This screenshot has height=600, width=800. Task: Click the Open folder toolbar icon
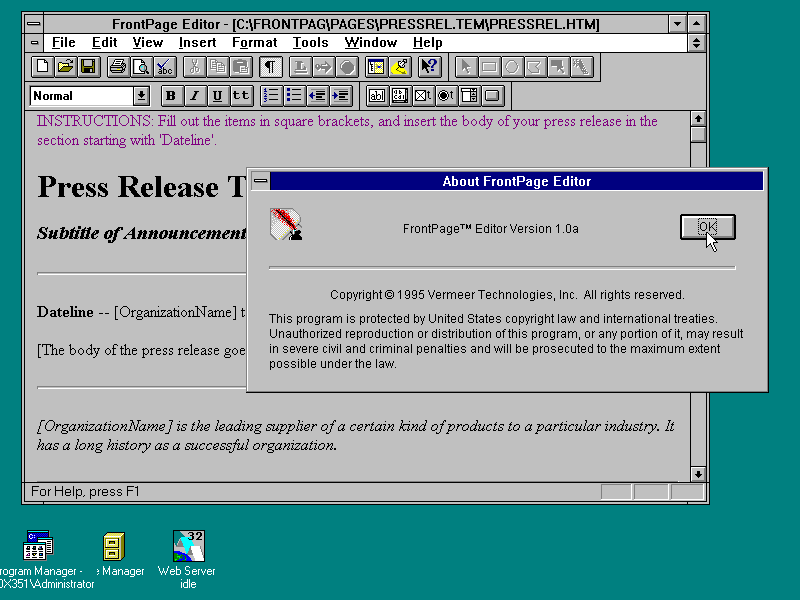(65, 67)
